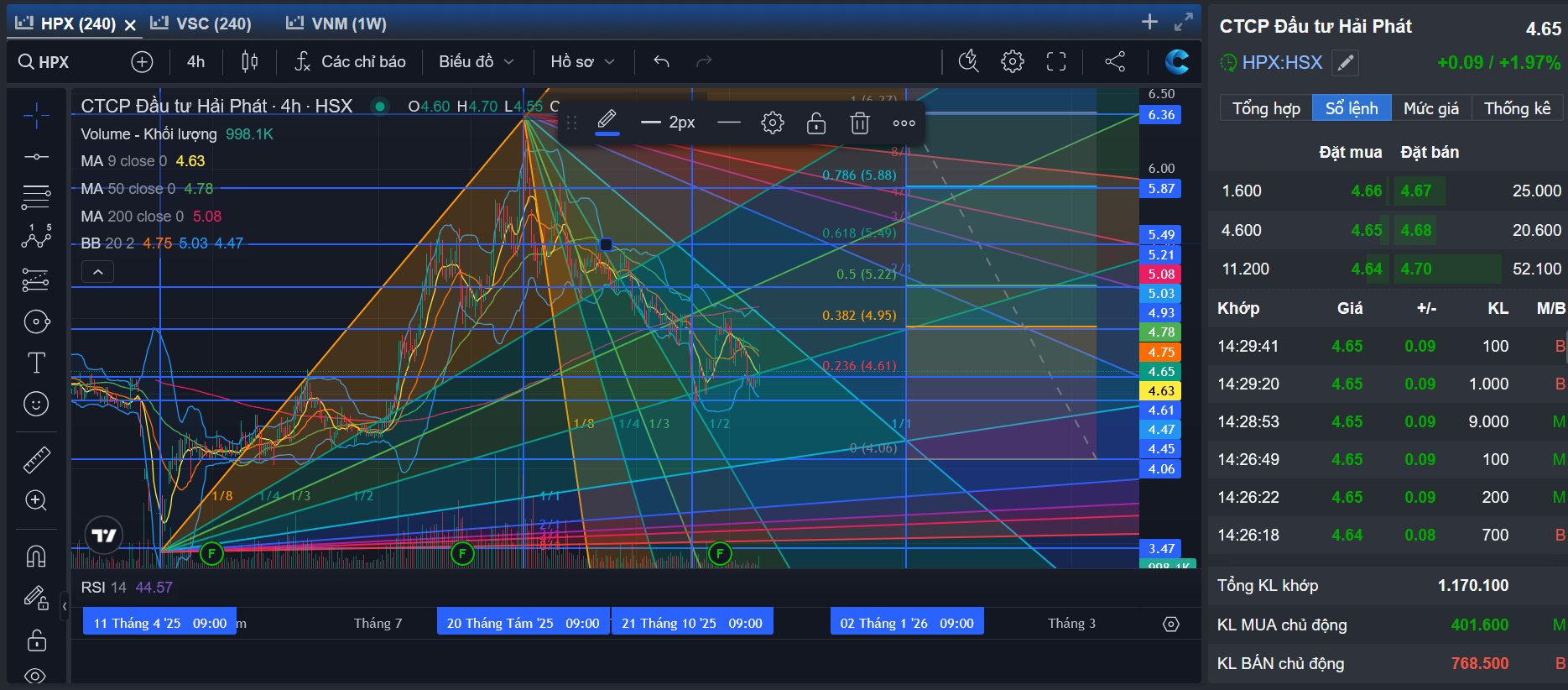Click the TradingView logo on the chart

(104, 536)
